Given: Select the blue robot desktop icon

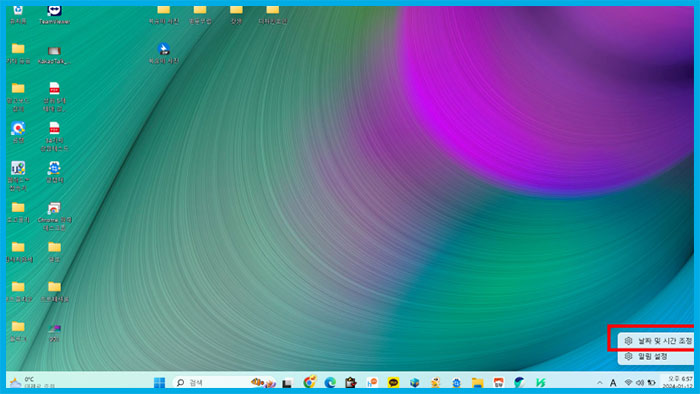Looking at the screenshot, I should point(54,172).
